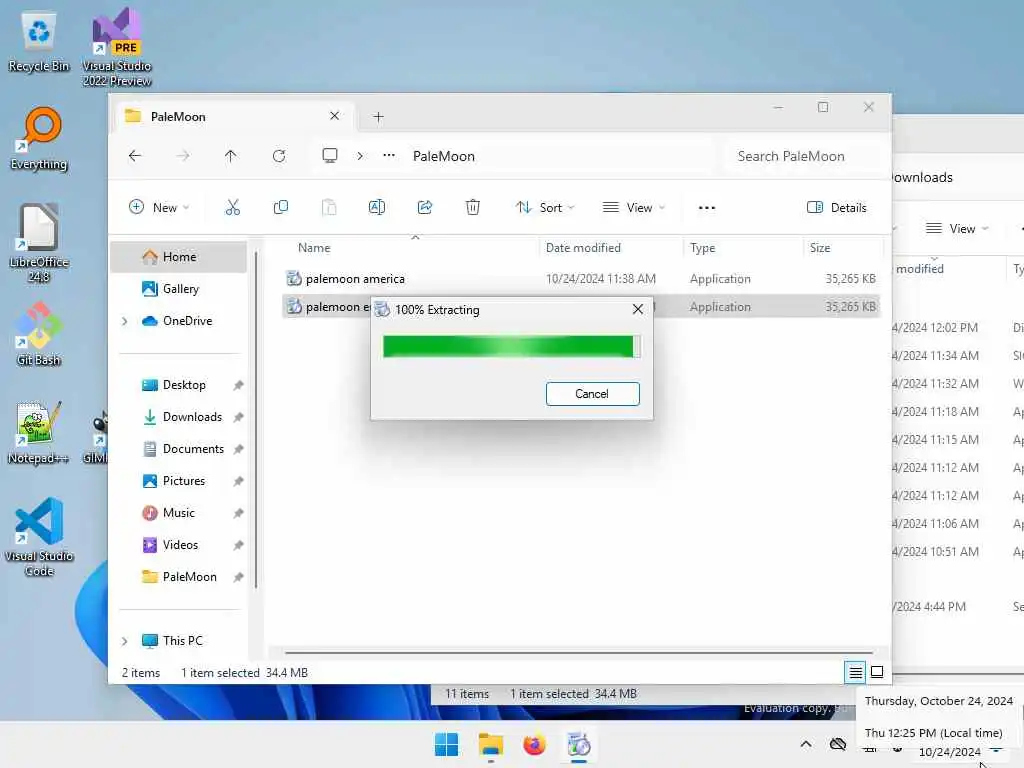Sort by Date modified column header
The width and height of the screenshot is (1024, 768).
coord(583,248)
